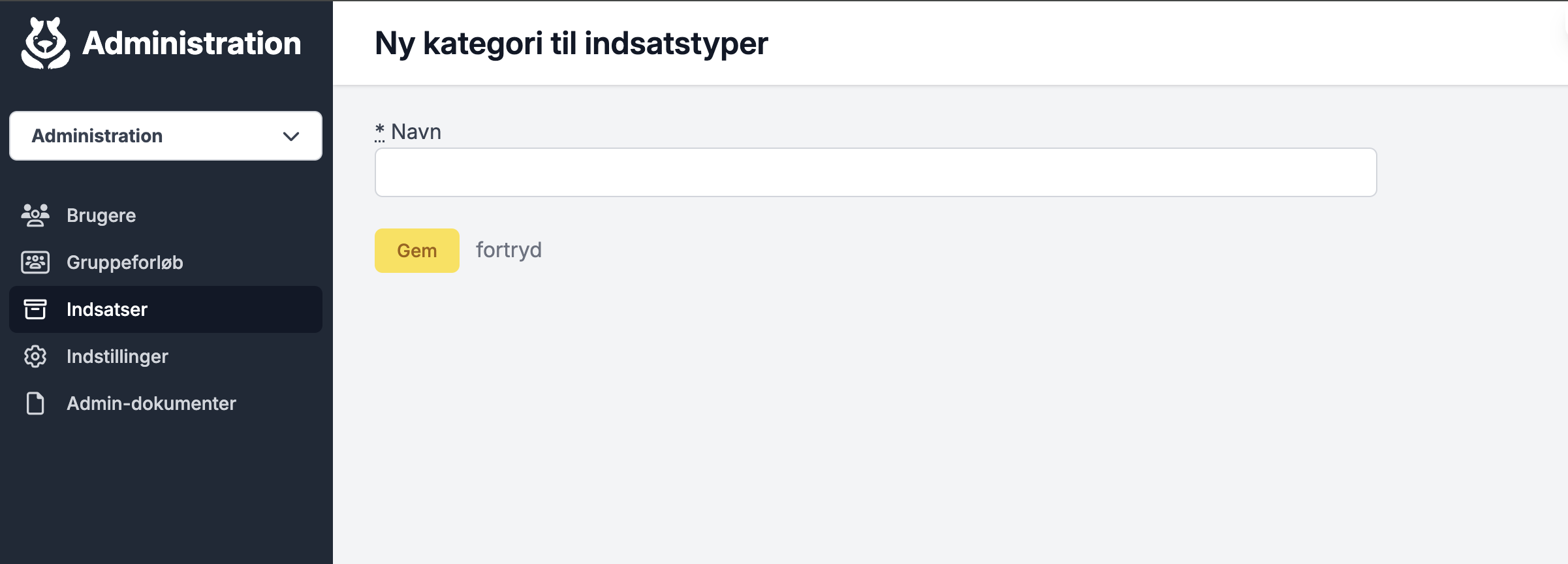Screen dimensions: 1568x564
Task: Click the Ny kategori til indsatstyper heading
Action: click(571, 44)
